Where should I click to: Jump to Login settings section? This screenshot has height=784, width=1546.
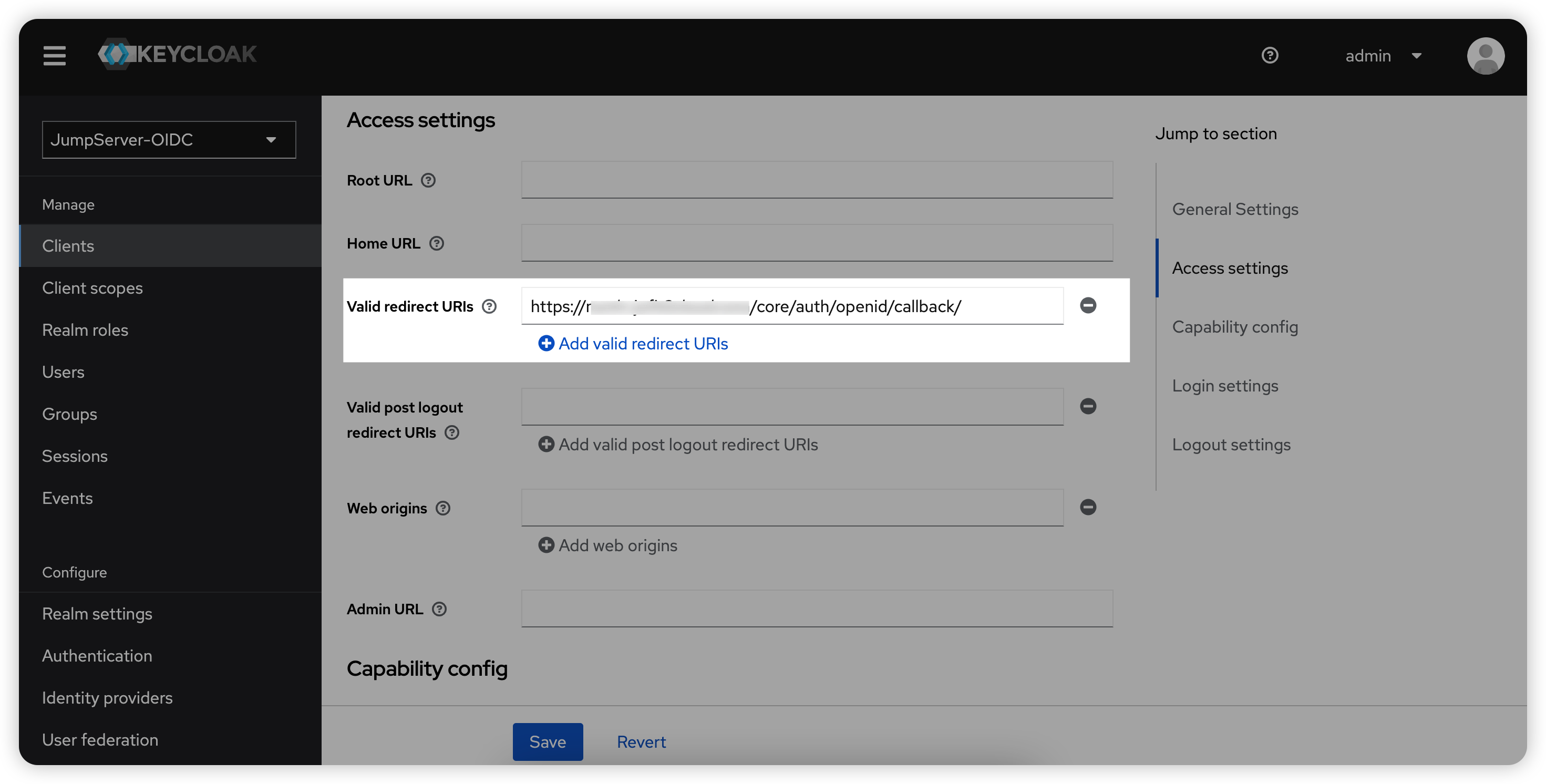click(1225, 386)
